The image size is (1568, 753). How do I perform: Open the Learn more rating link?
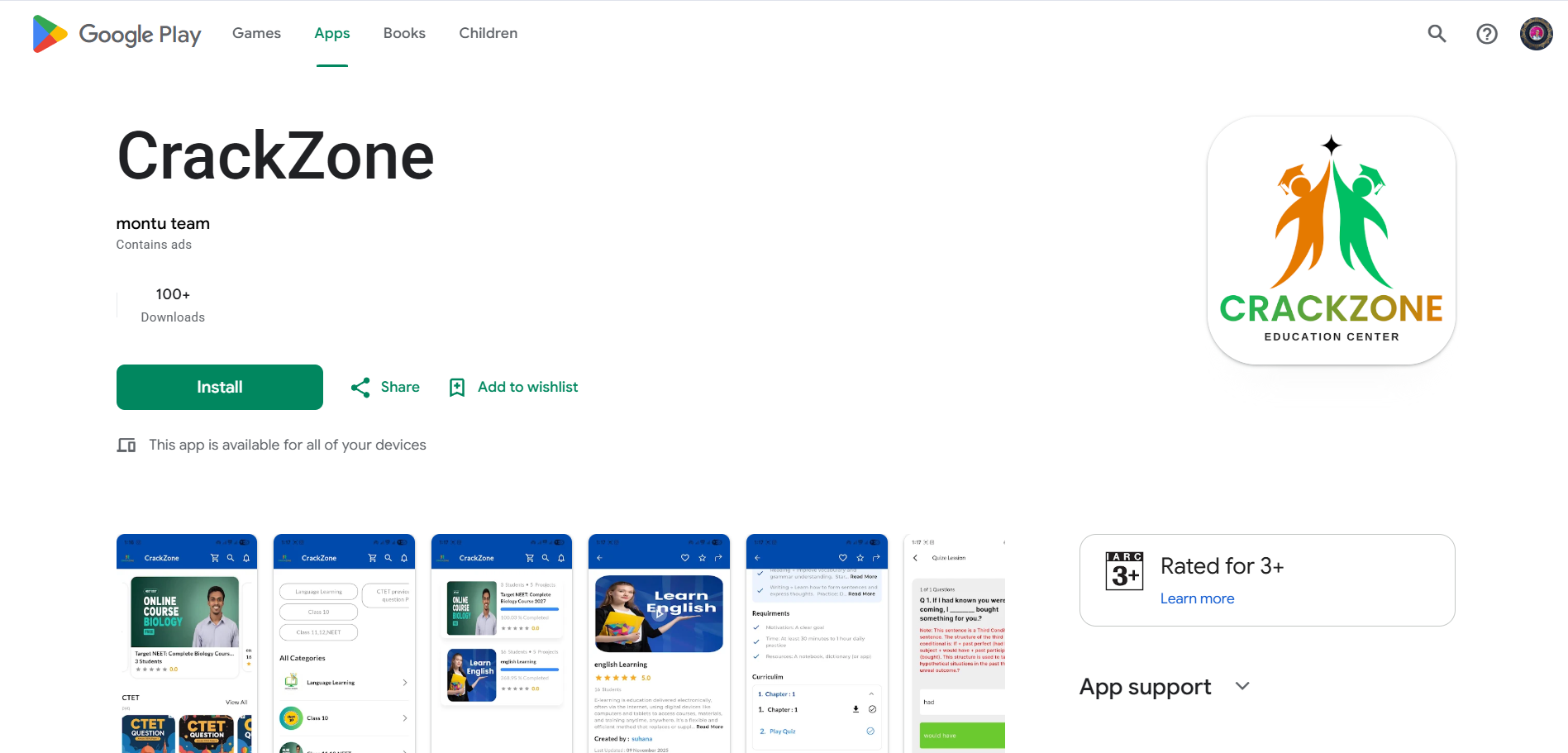click(1197, 598)
